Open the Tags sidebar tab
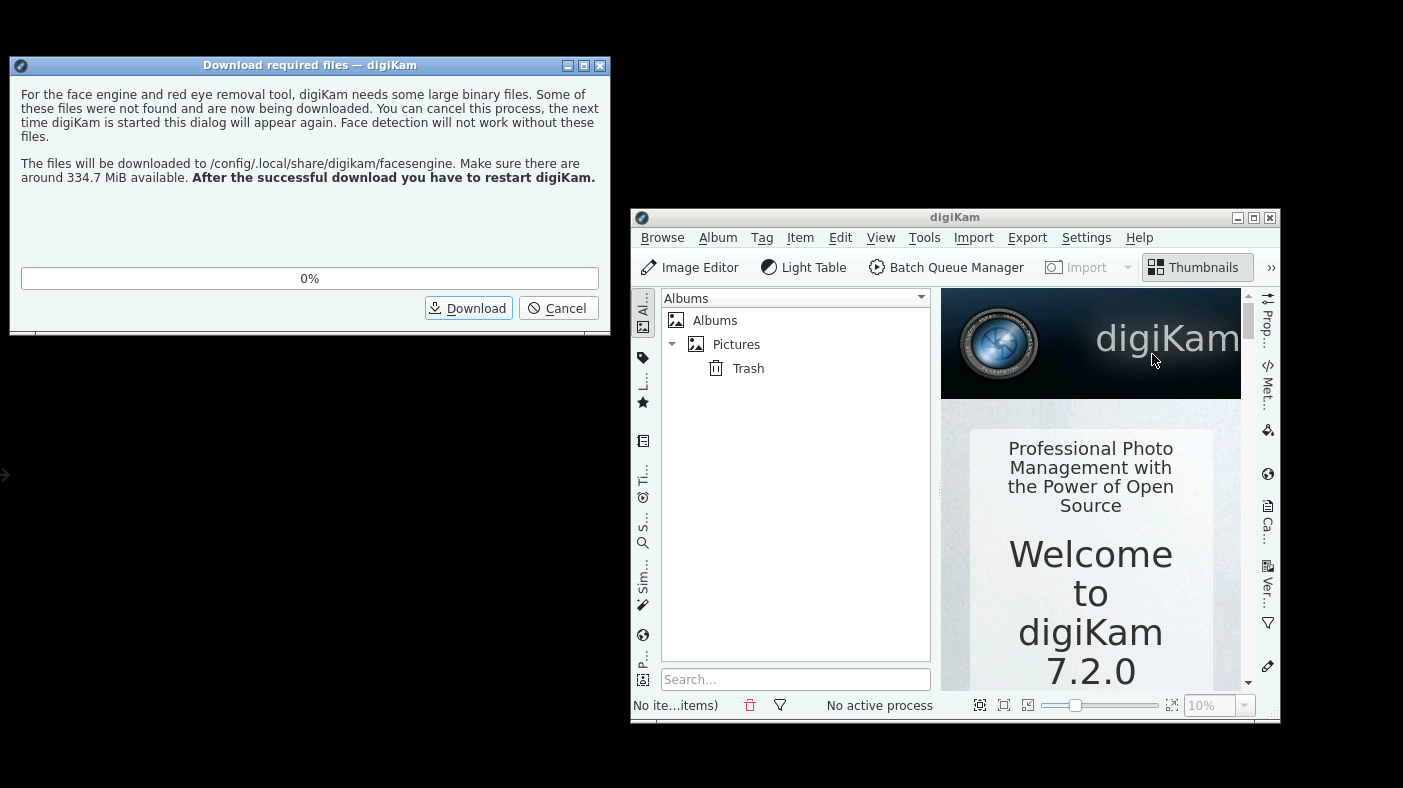The width and height of the screenshot is (1403, 788). click(x=643, y=358)
